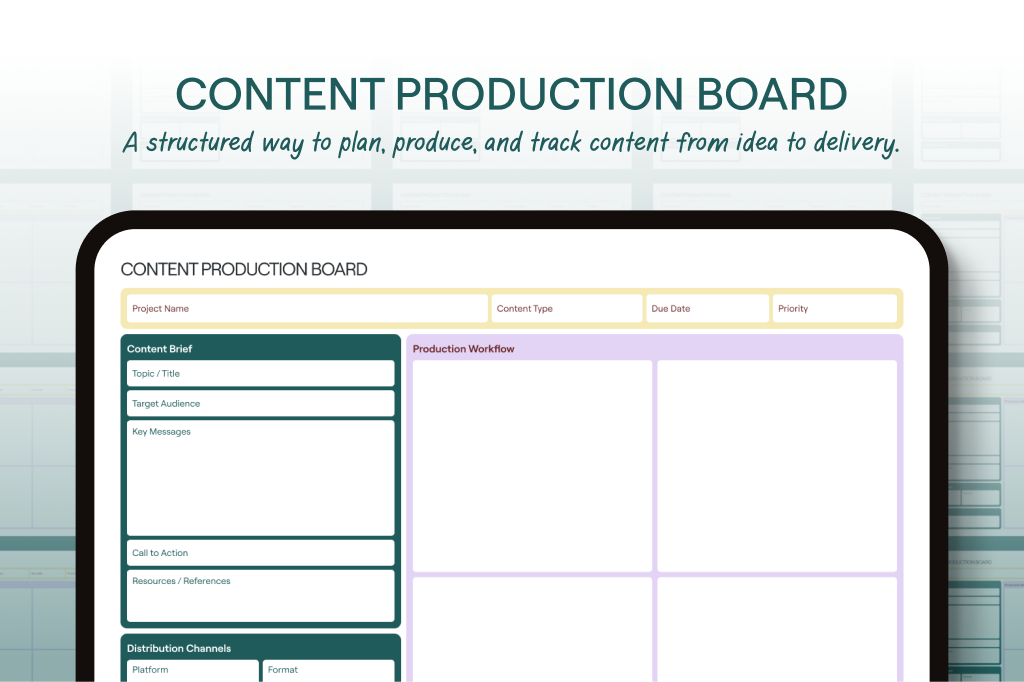Click inside the Key Messages box
Image resolution: width=1024 pixels, height=682 pixels.
tap(260, 478)
